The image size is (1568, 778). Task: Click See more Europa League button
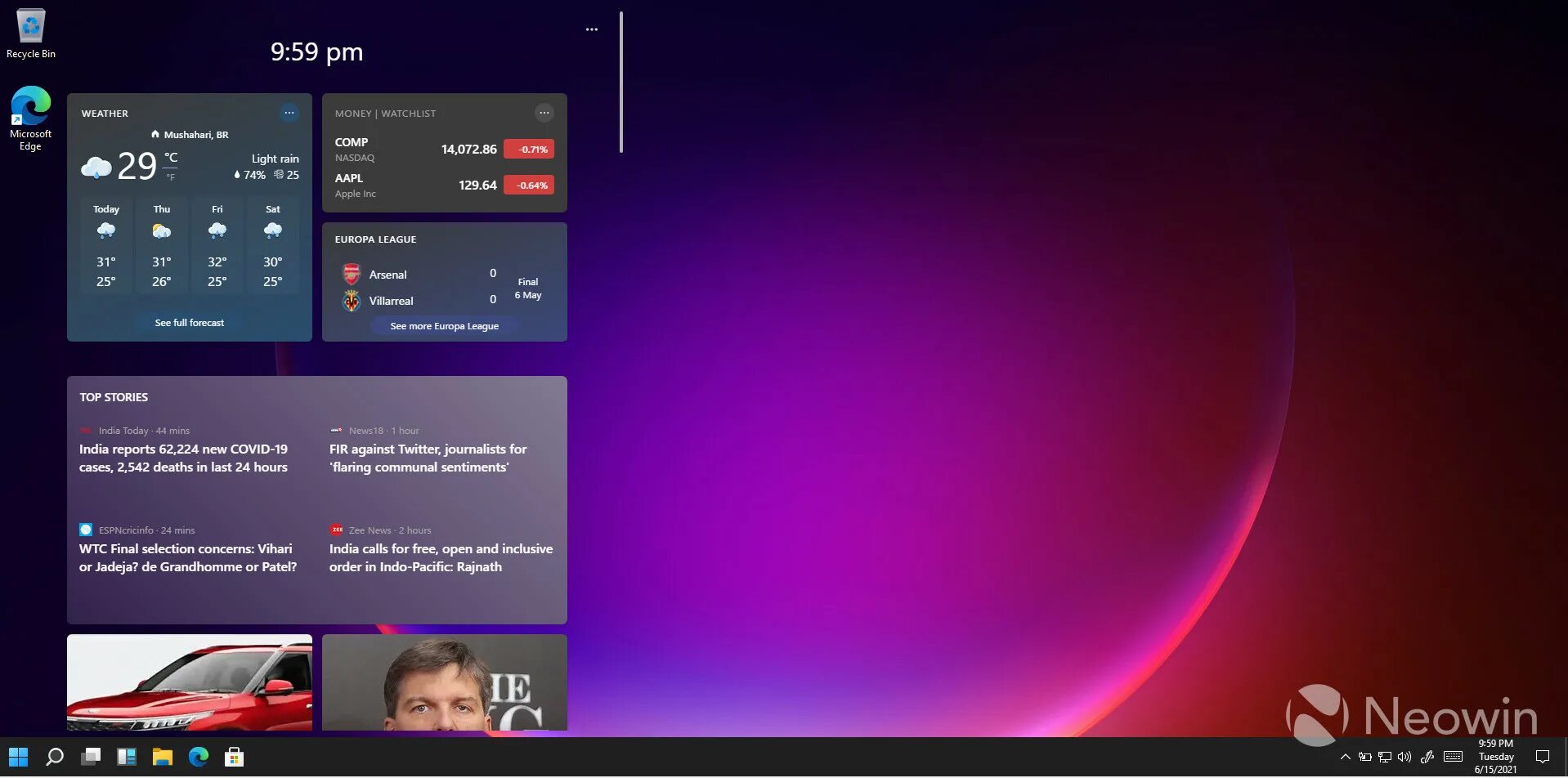pos(444,326)
